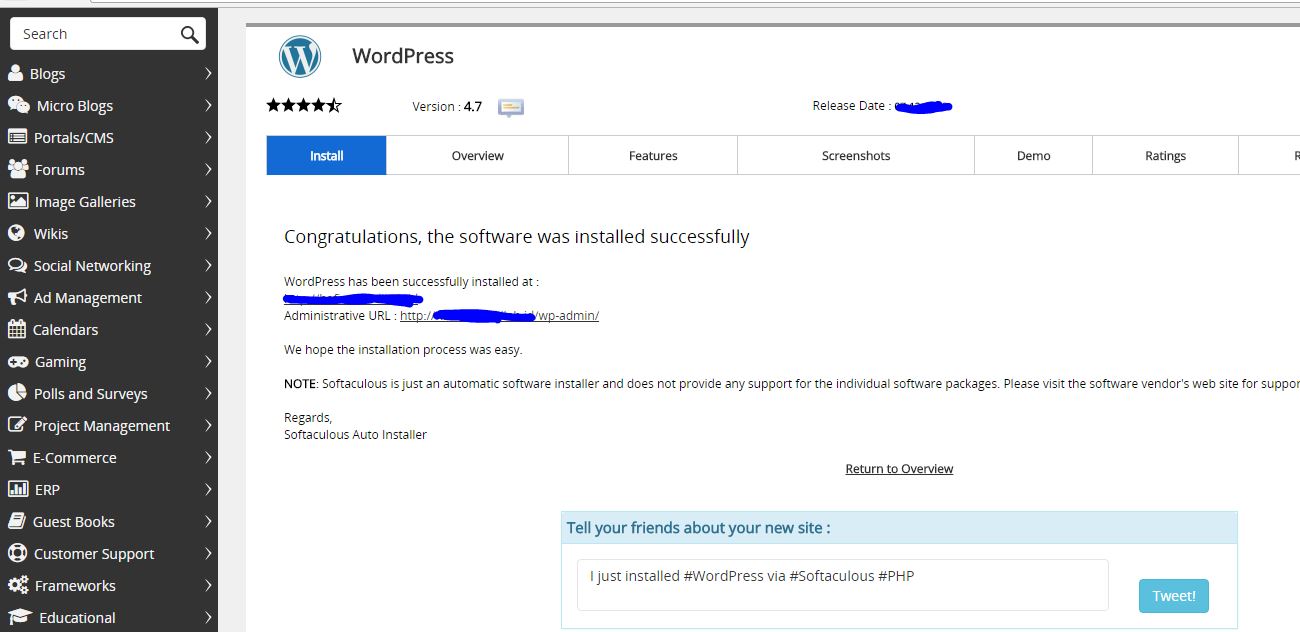
Task: Select the Features tab
Action: point(653,156)
